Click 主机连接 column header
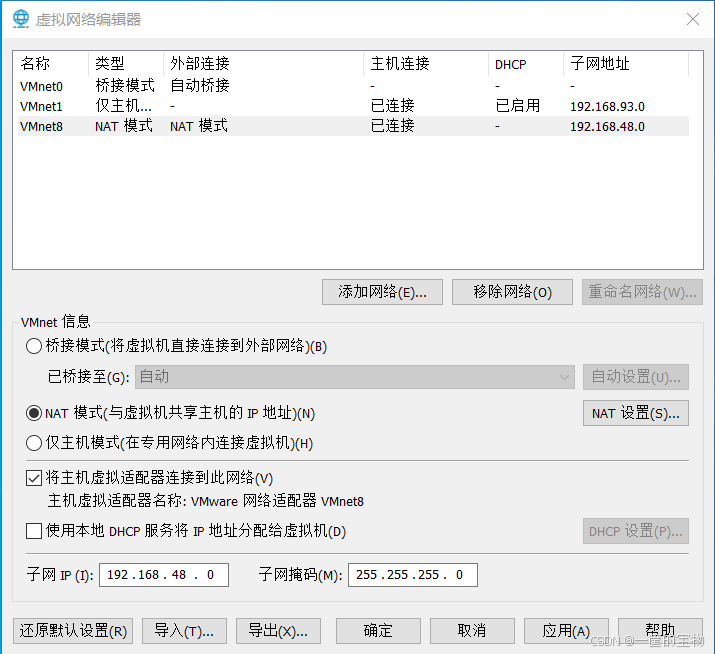 [426, 63]
